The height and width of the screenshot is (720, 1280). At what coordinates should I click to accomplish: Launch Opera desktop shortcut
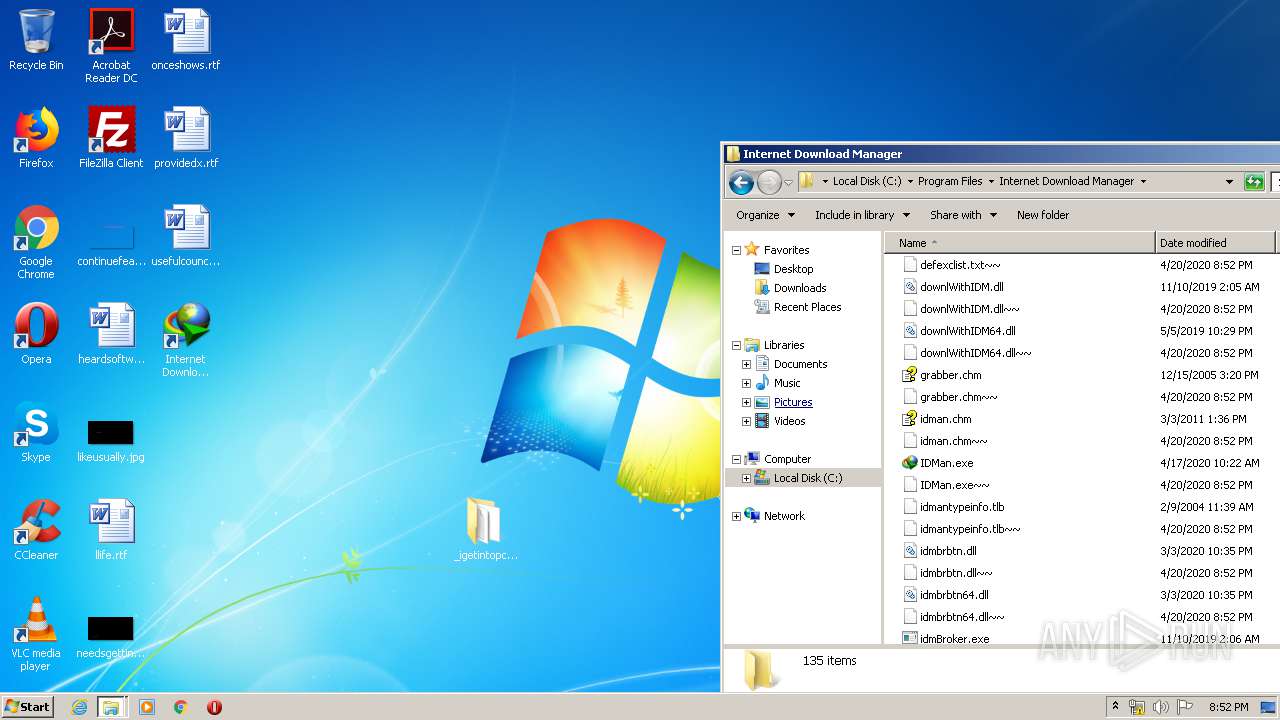(x=36, y=334)
